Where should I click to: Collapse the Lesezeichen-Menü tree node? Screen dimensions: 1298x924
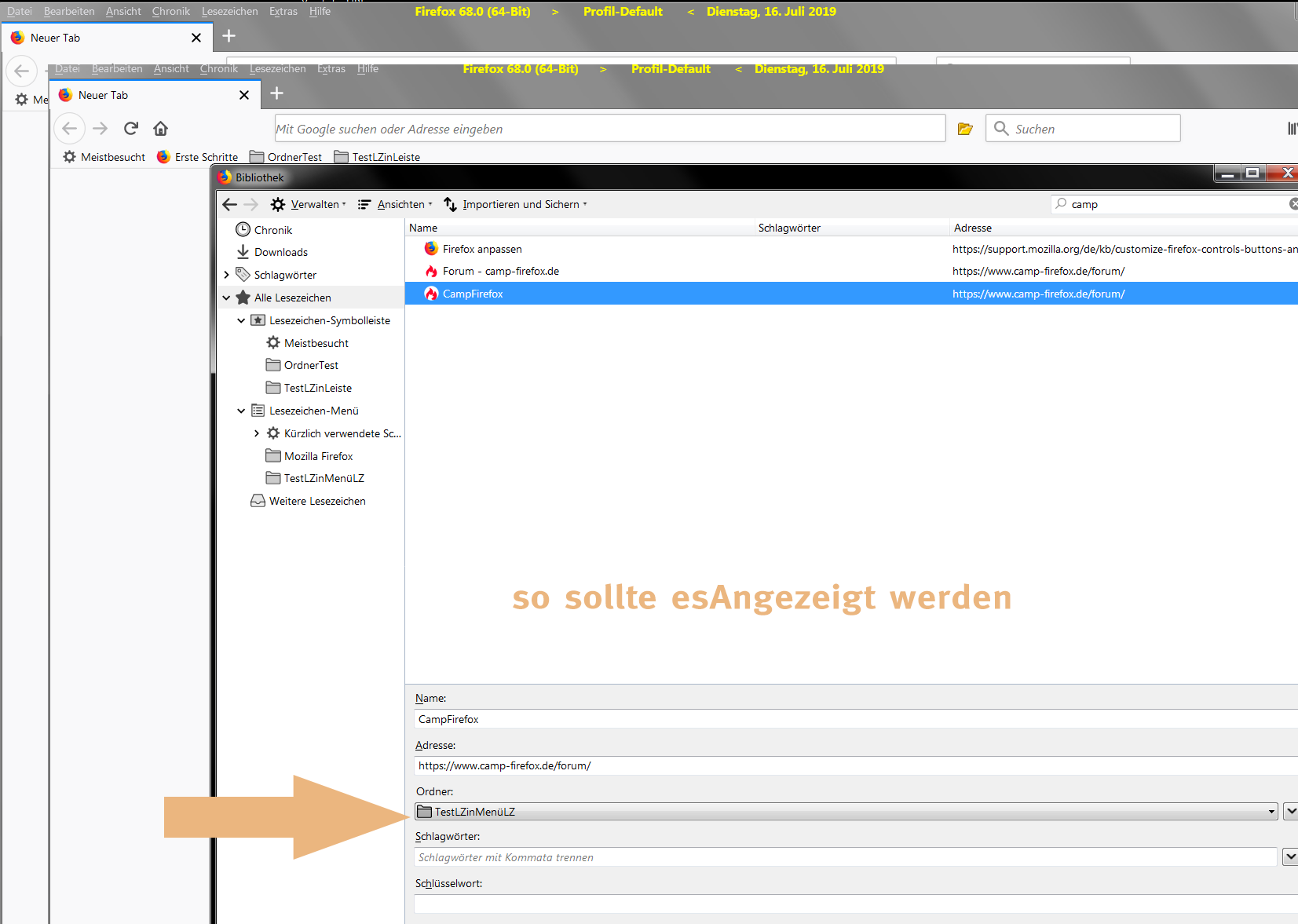241,411
